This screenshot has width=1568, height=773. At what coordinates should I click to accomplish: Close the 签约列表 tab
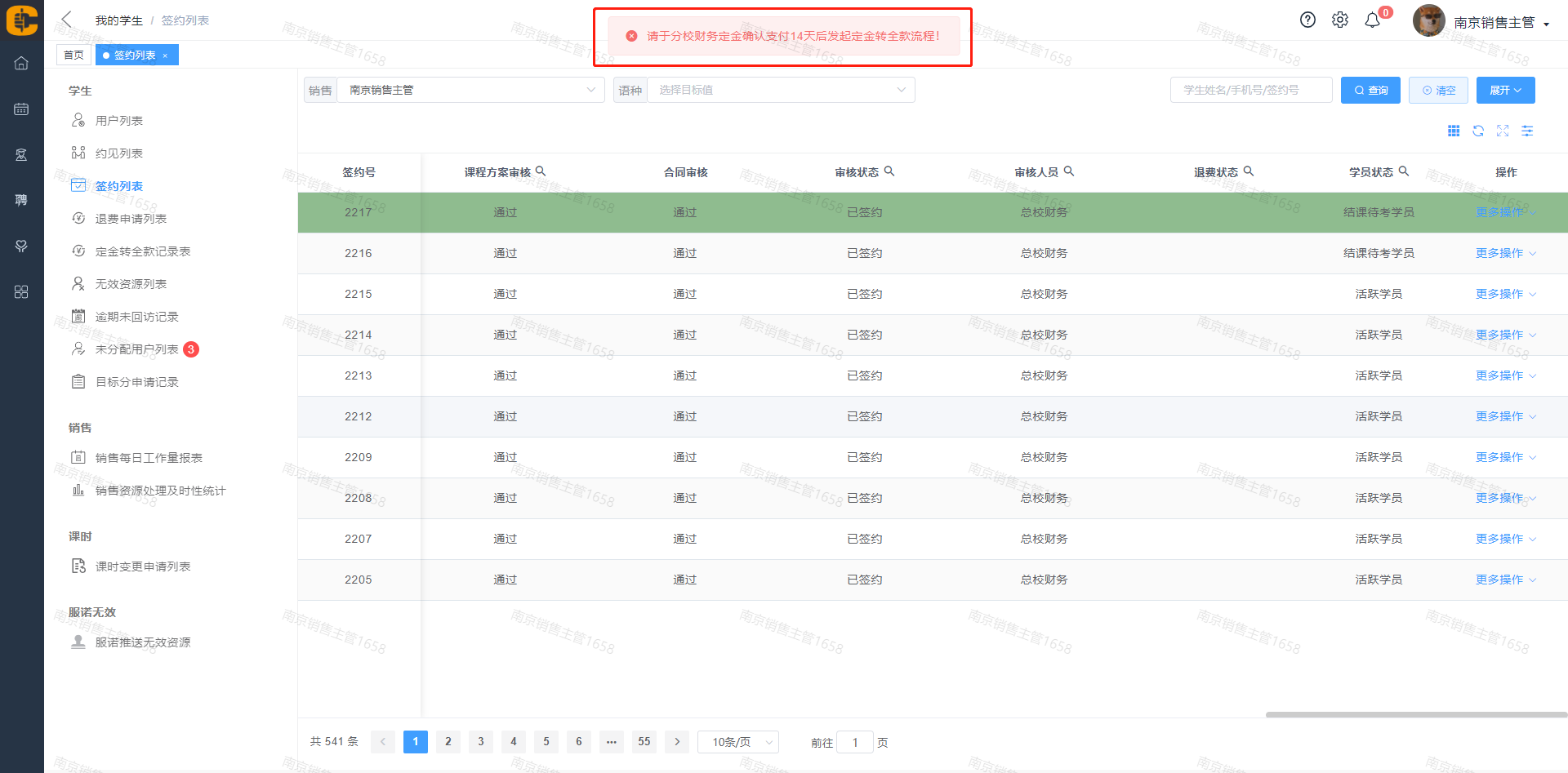click(165, 56)
